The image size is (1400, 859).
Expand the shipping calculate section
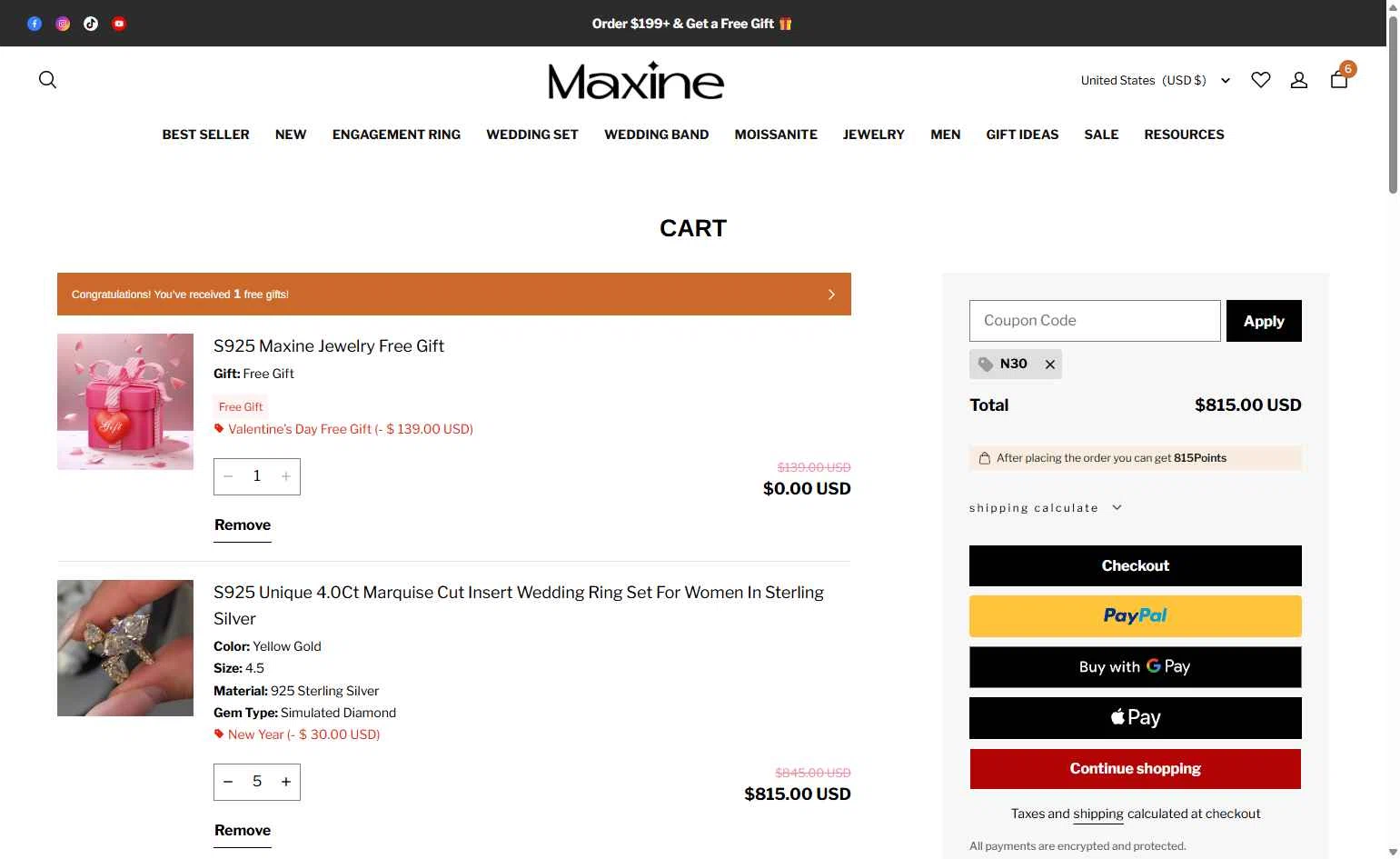pyautogui.click(x=1046, y=507)
